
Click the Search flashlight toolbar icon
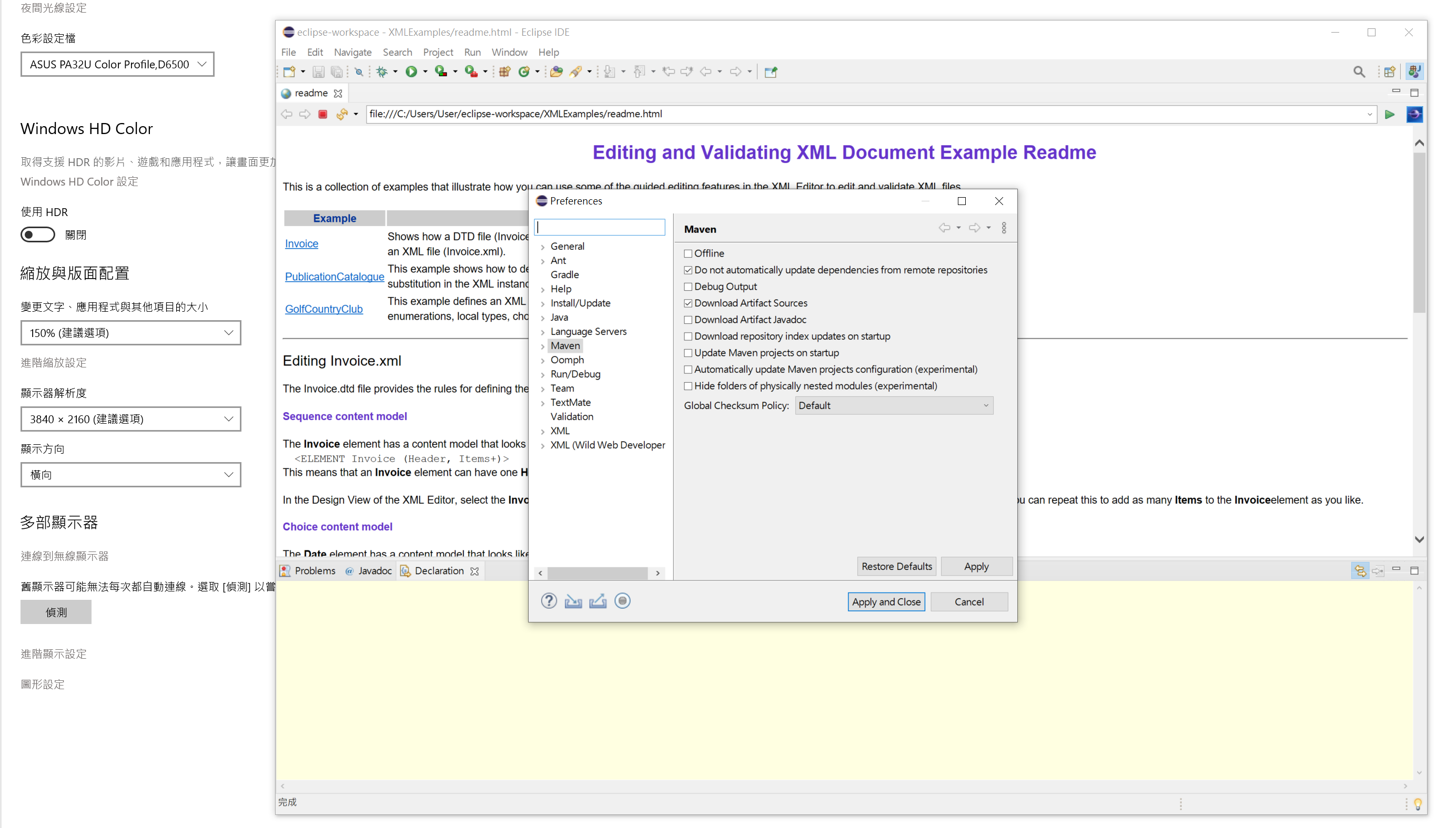575,71
